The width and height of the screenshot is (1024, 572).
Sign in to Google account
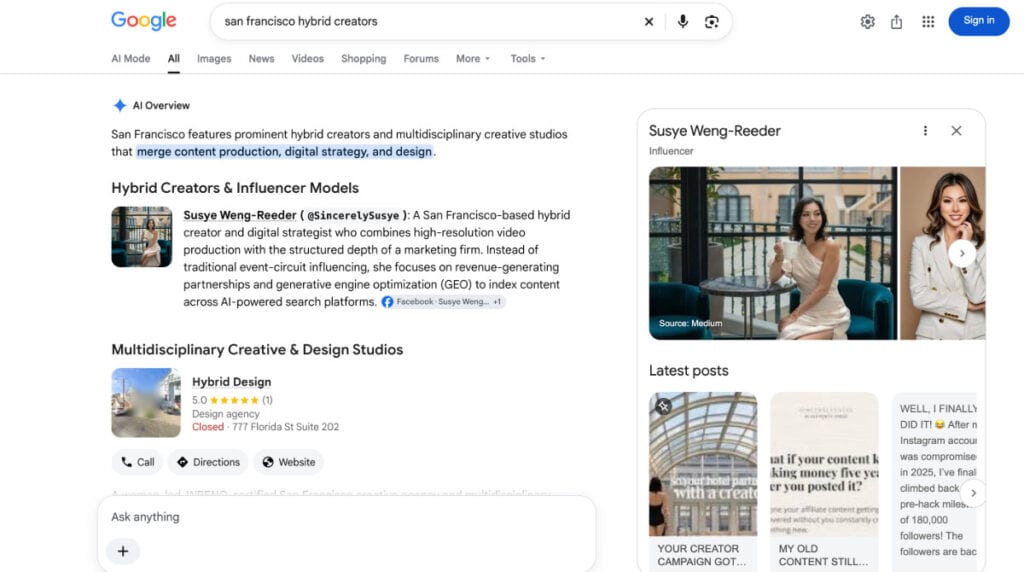[978, 21]
